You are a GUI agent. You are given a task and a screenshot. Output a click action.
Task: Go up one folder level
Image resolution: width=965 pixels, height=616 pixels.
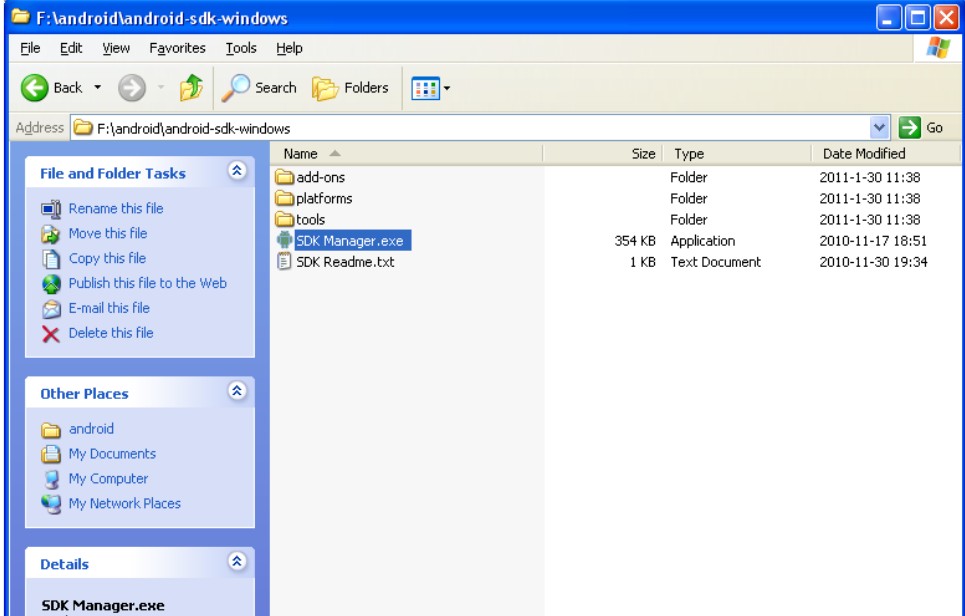[191, 88]
